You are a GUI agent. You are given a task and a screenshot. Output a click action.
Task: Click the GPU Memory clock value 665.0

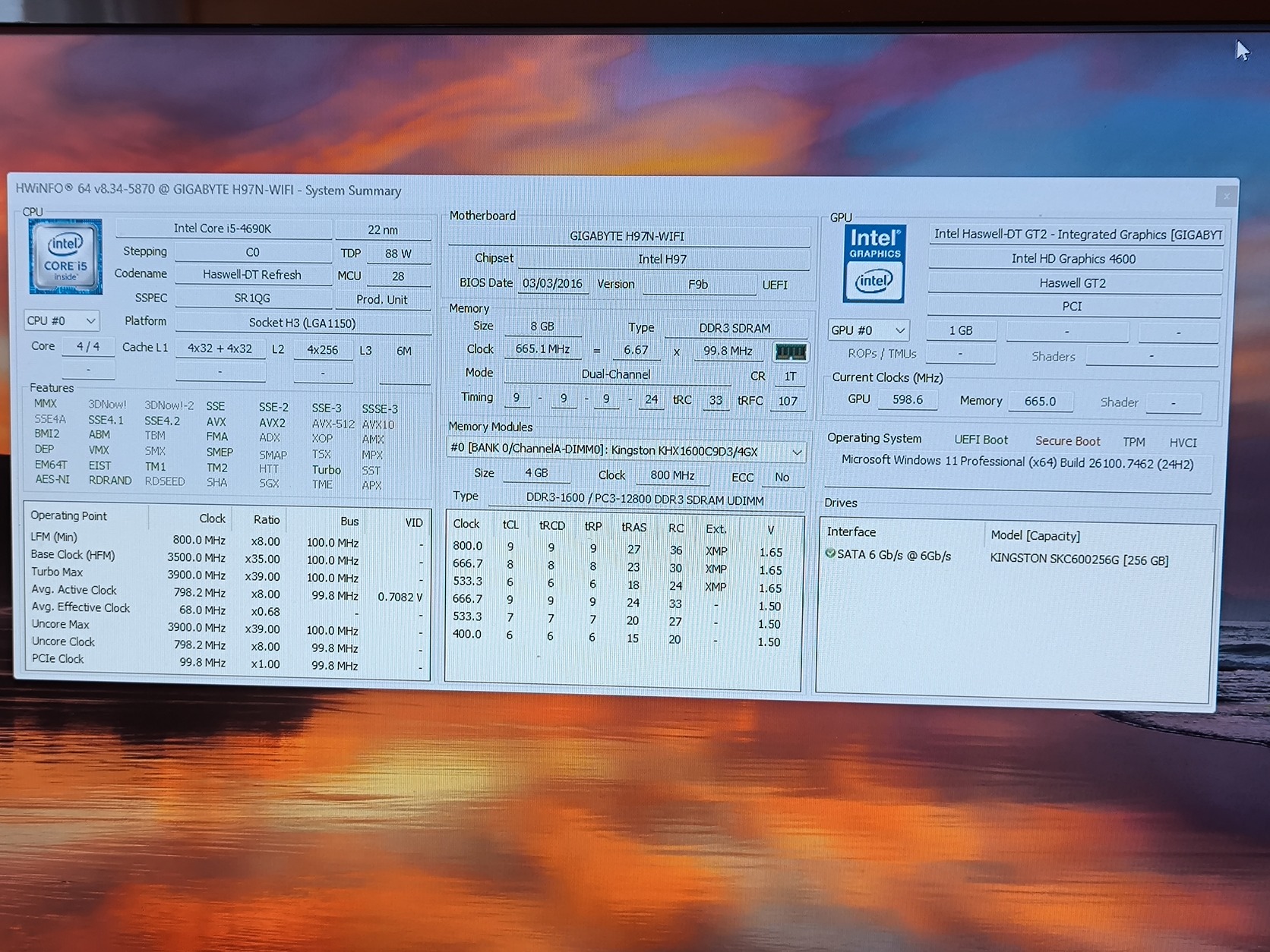click(1040, 401)
